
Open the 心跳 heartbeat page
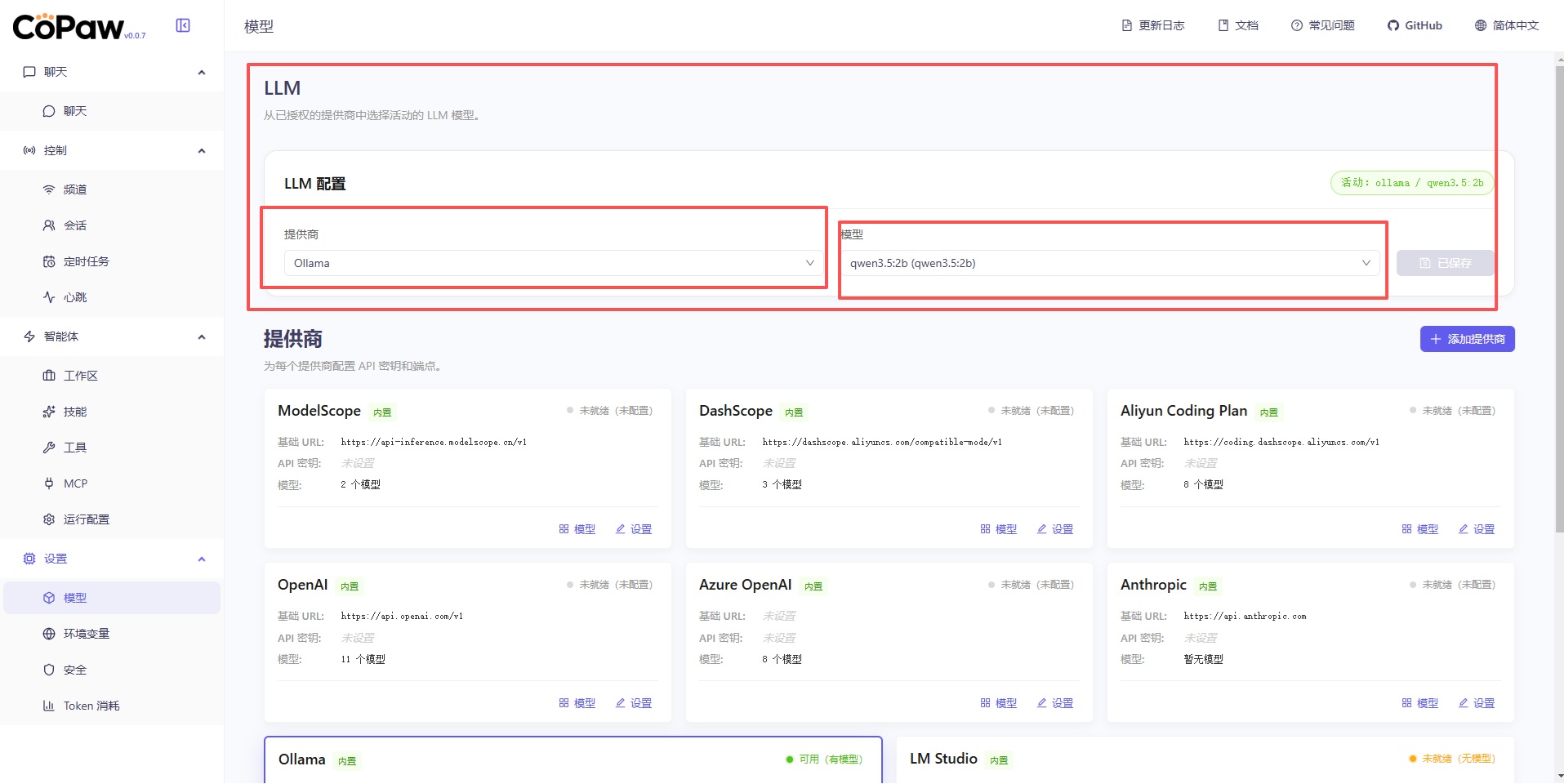(x=75, y=297)
